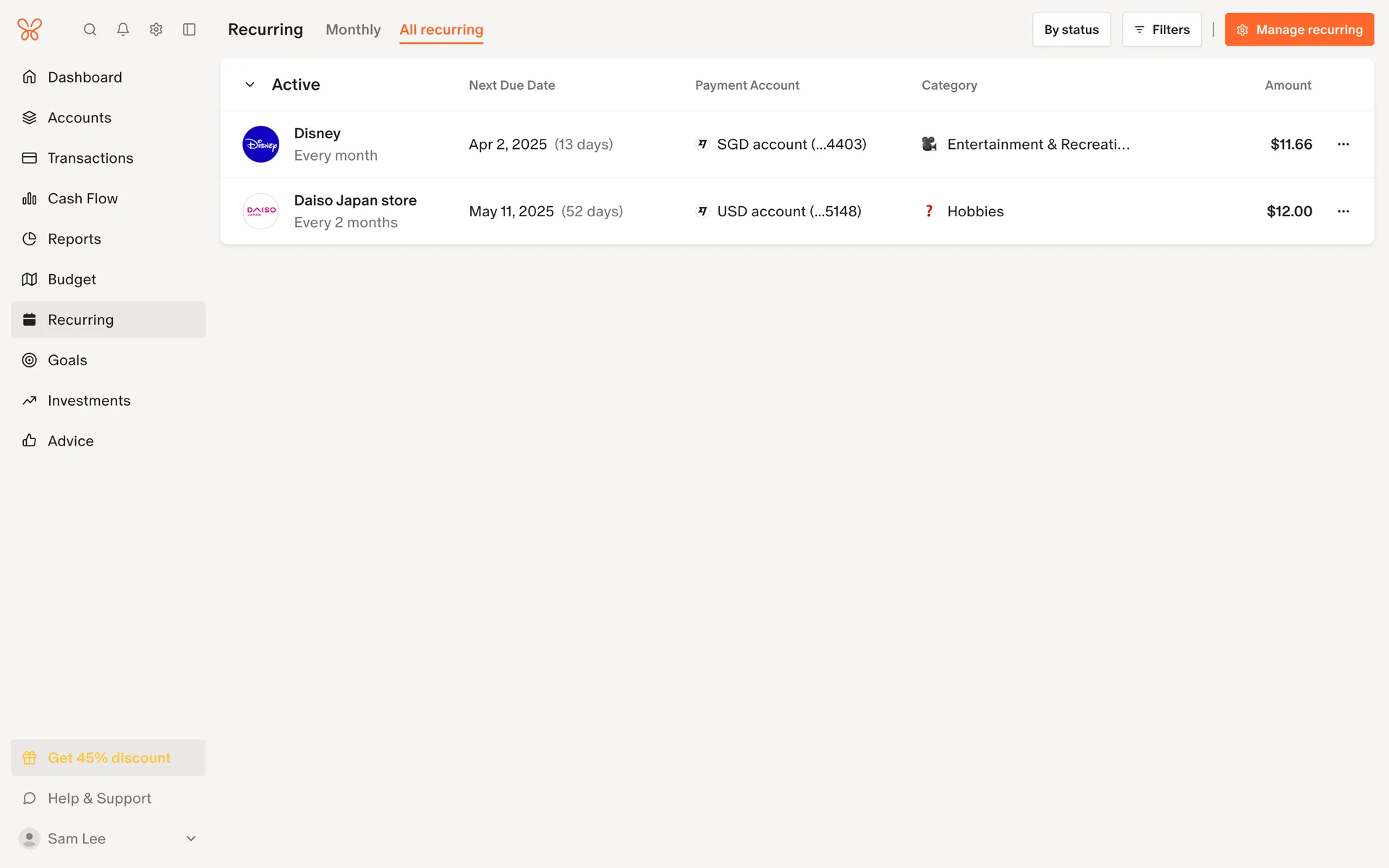Open more options for Daiso Japan store
The height and width of the screenshot is (868, 1389).
coord(1343,211)
